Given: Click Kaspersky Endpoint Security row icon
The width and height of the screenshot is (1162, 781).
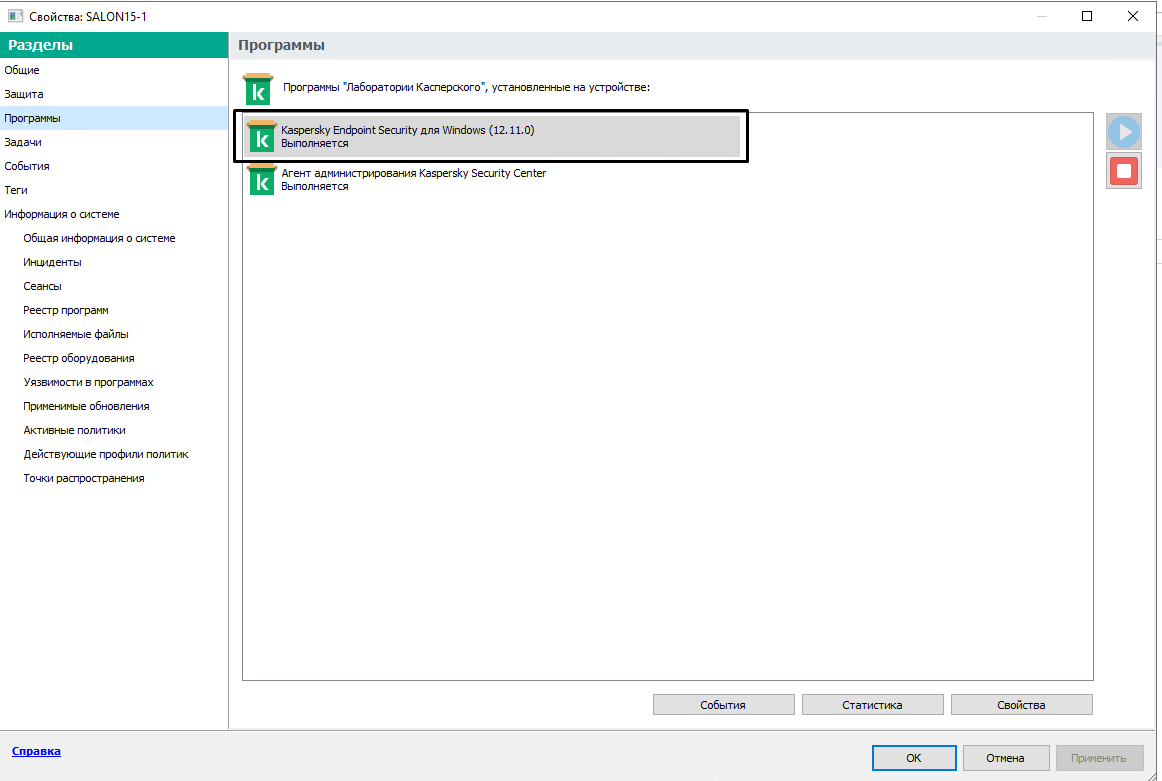Looking at the screenshot, I should tap(261, 136).
